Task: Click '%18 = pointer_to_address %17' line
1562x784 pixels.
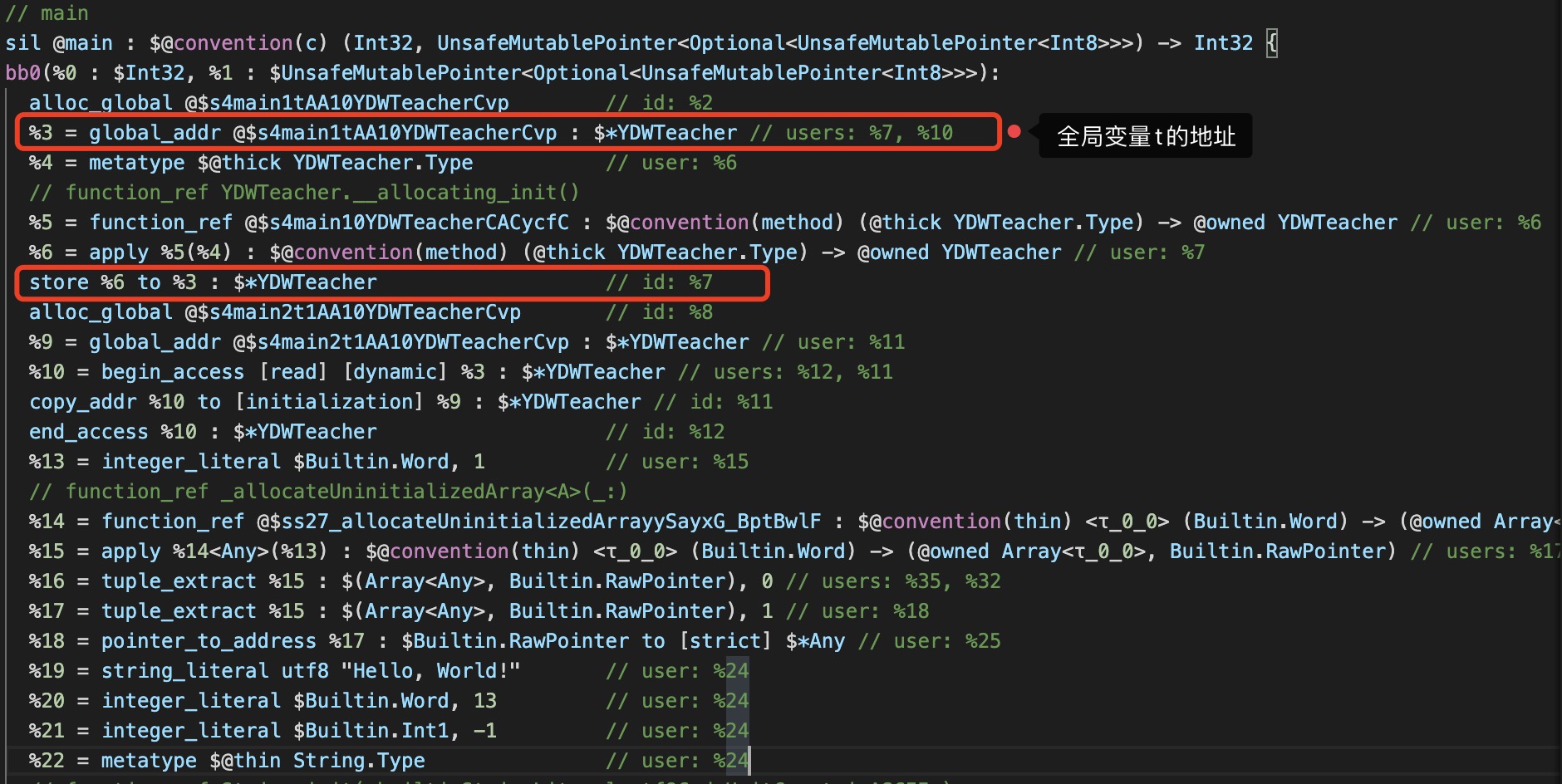Action: pos(514,641)
